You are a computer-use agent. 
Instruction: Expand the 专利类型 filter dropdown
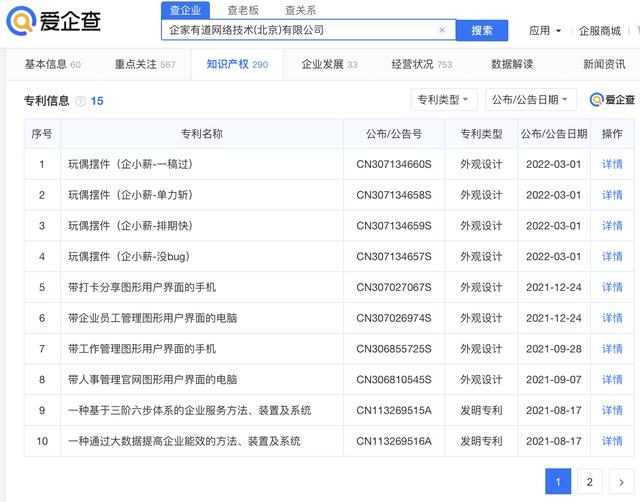pos(444,100)
